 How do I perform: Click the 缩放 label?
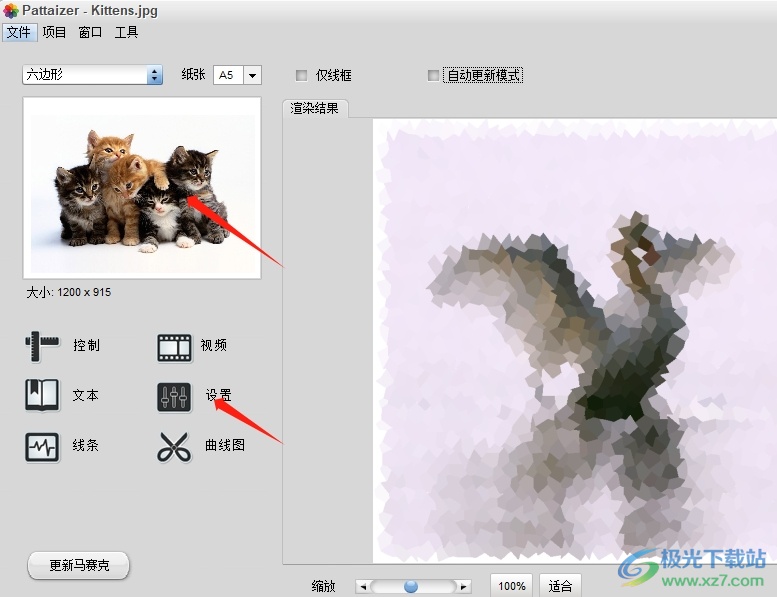pos(324,587)
